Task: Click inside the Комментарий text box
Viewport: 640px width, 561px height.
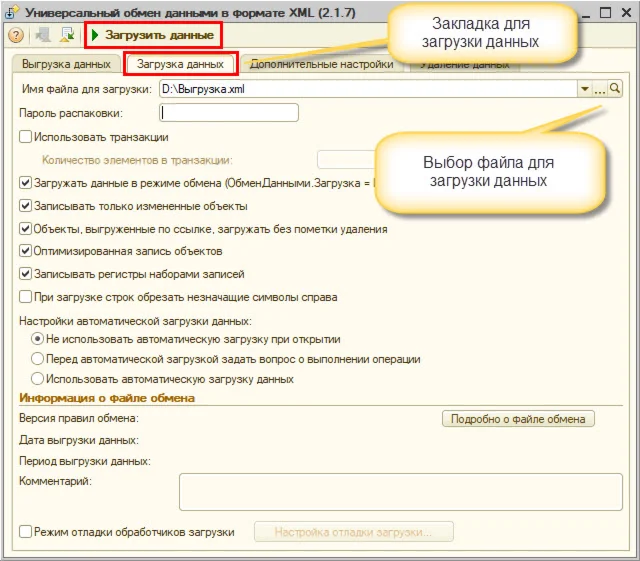Action: pyautogui.click(x=401, y=492)
